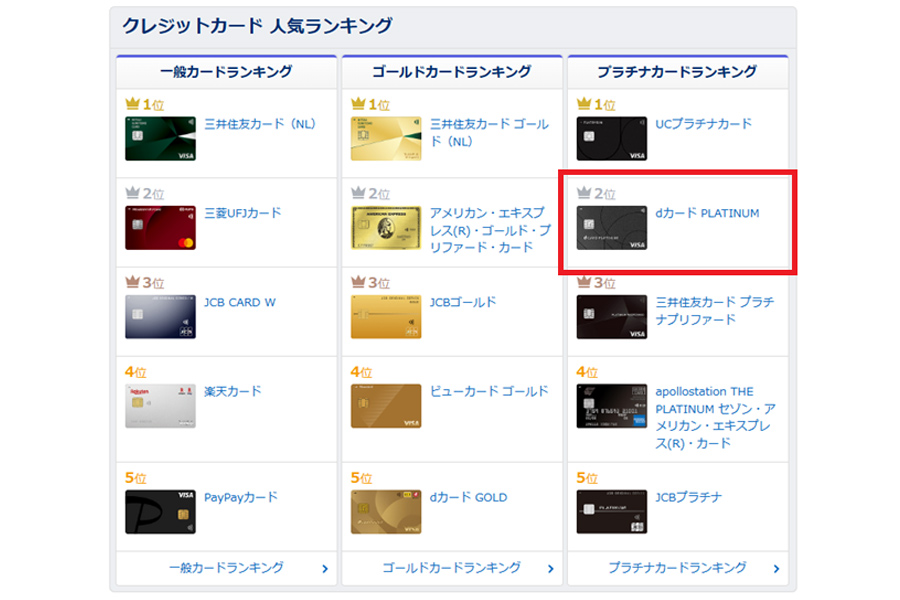Open the 三菱UFJカード card image
This screenshot has height=600, width=900.
(160, 227)
